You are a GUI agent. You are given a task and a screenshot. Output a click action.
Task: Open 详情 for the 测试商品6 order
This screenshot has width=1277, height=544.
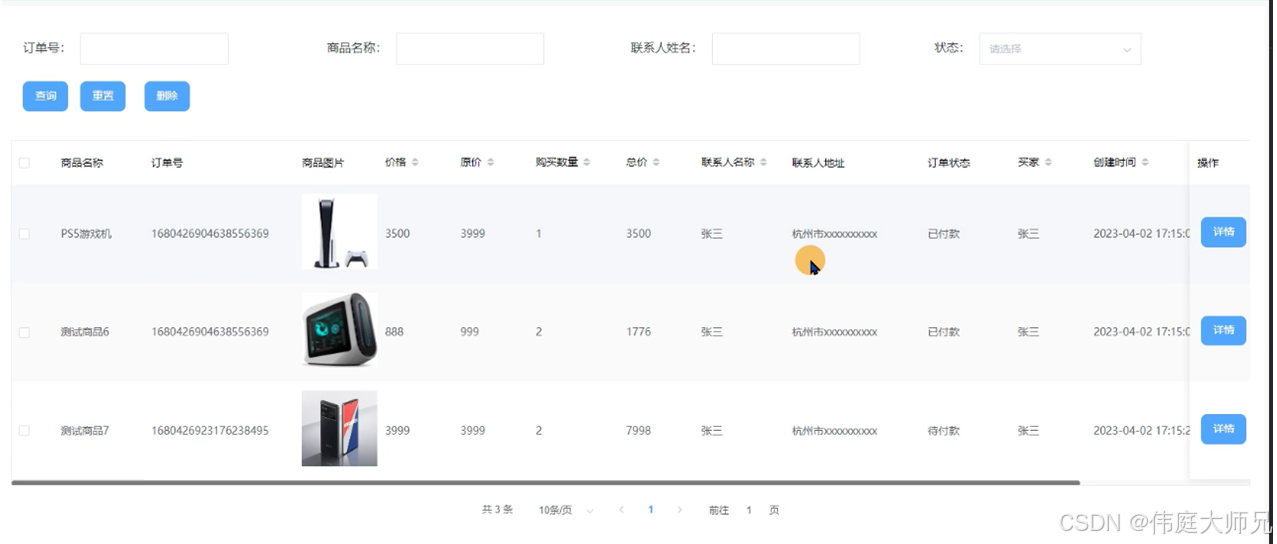point(1223,330)
